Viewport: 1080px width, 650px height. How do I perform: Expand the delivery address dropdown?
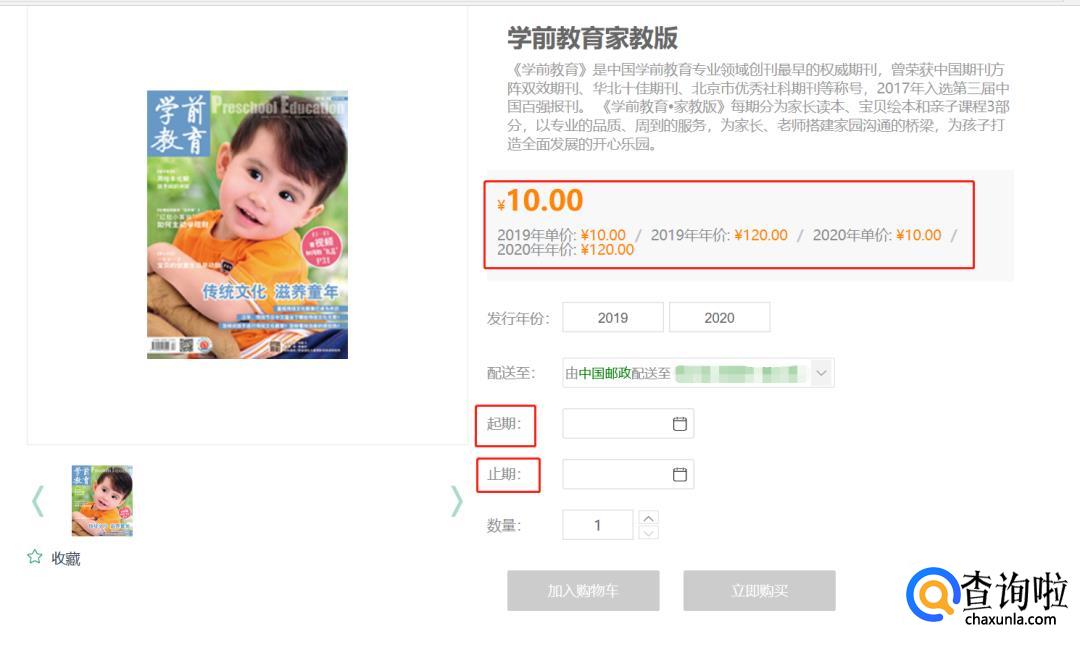[x=822, y=373]
